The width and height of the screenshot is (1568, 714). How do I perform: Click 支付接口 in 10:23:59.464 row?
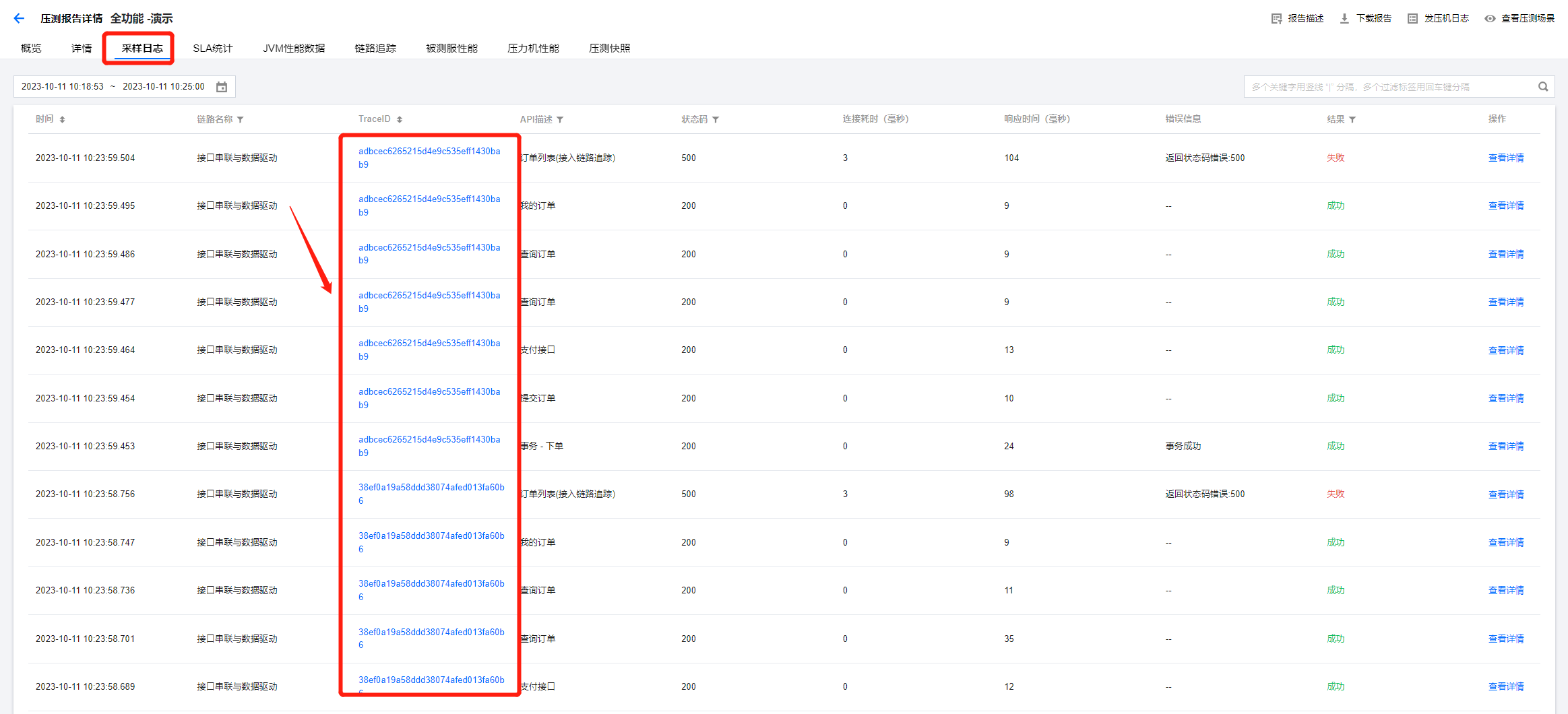tap(538, 350)
